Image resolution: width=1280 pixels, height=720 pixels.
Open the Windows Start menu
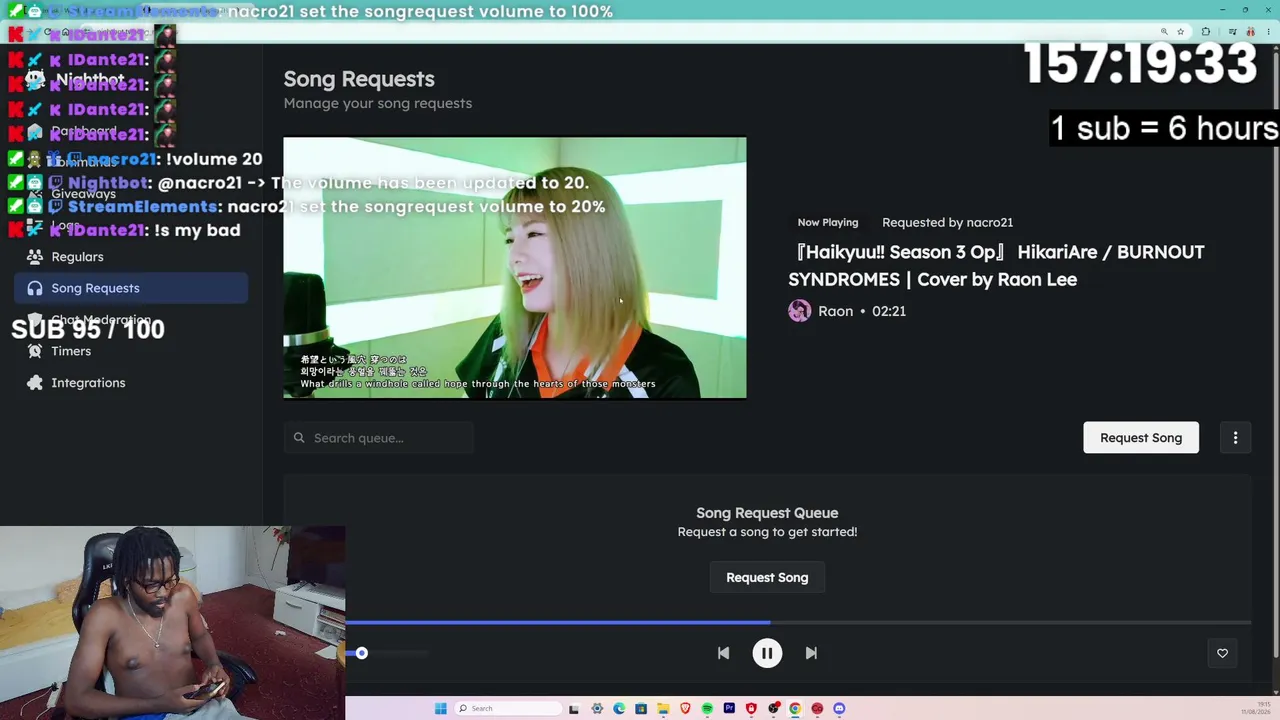pyautogui.click(x=440, y=709)
